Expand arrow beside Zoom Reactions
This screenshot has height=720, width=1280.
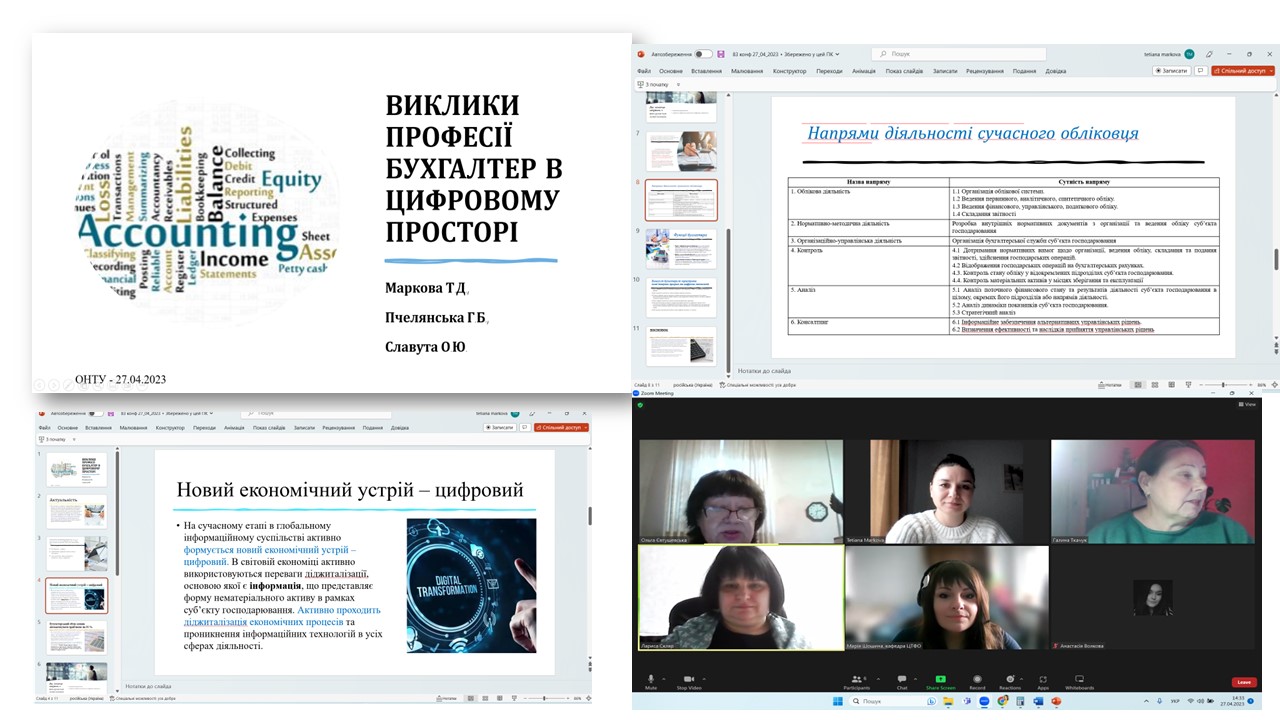coord(1021,678)
